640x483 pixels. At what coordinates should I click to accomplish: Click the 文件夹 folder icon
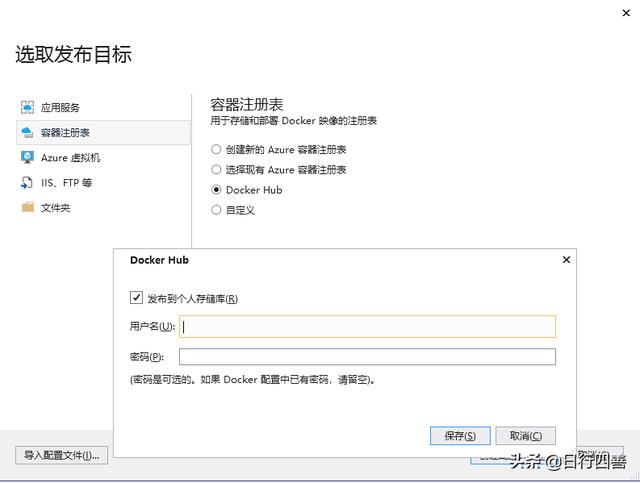tap(27, 207)
